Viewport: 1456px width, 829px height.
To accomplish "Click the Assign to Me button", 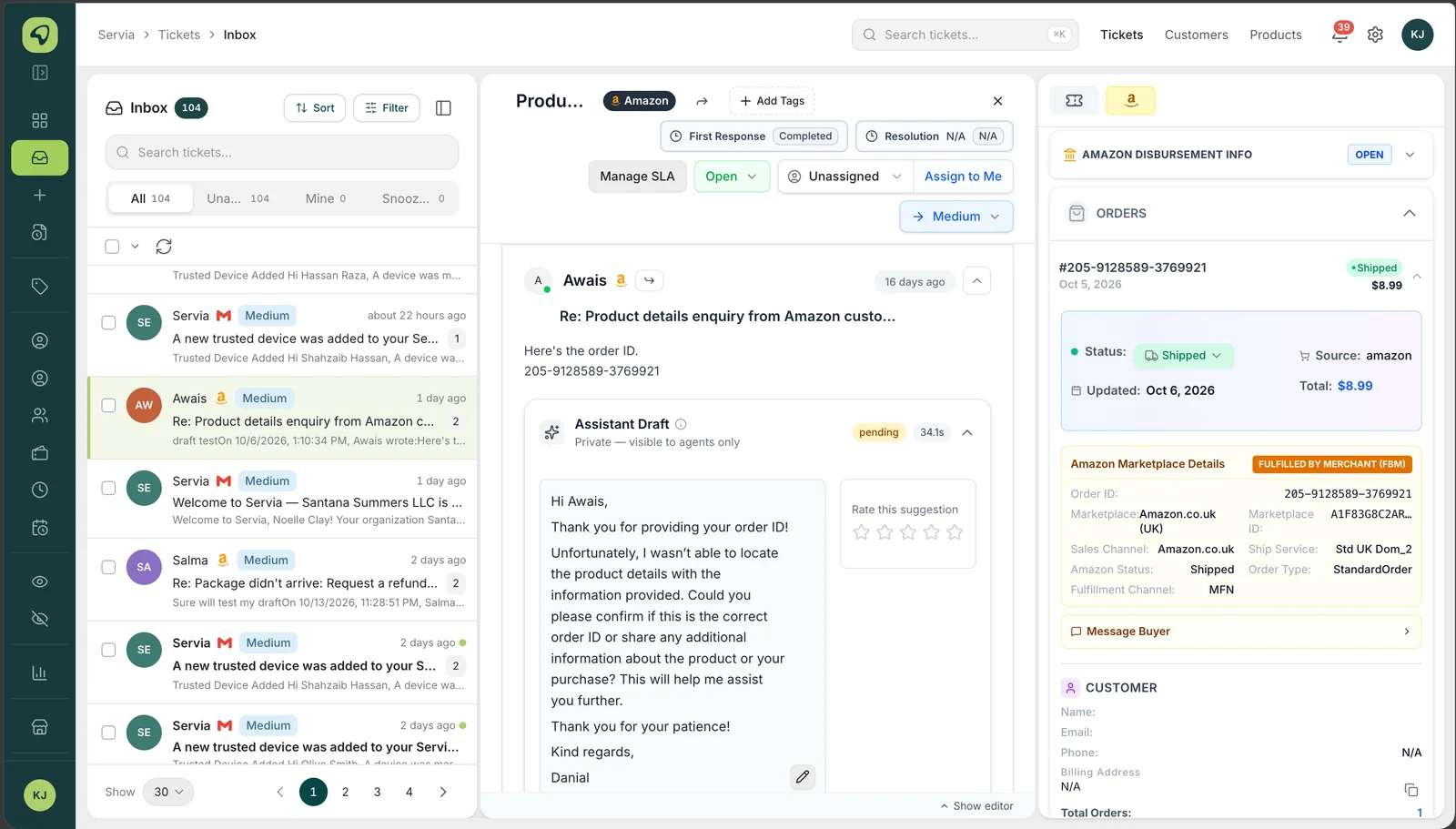I will point(963,177).
